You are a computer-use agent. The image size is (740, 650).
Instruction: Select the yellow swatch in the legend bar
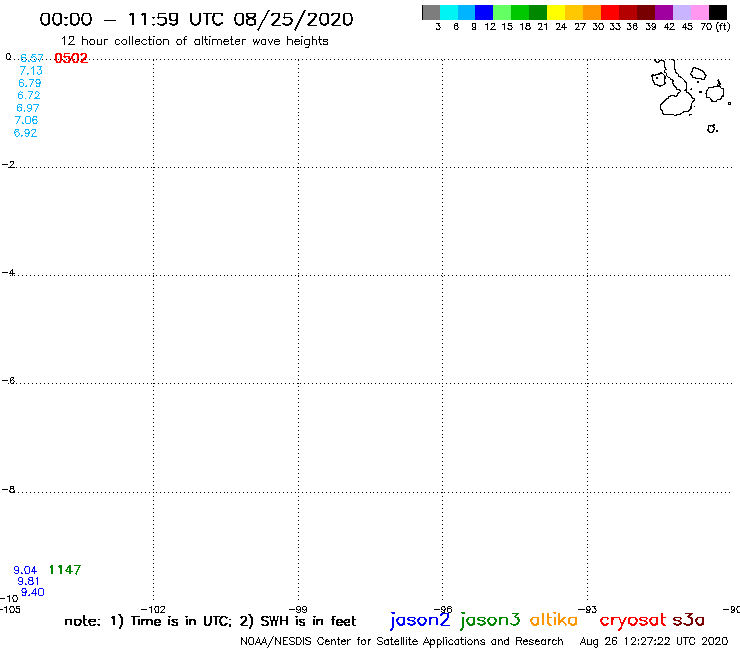point(556,12)
